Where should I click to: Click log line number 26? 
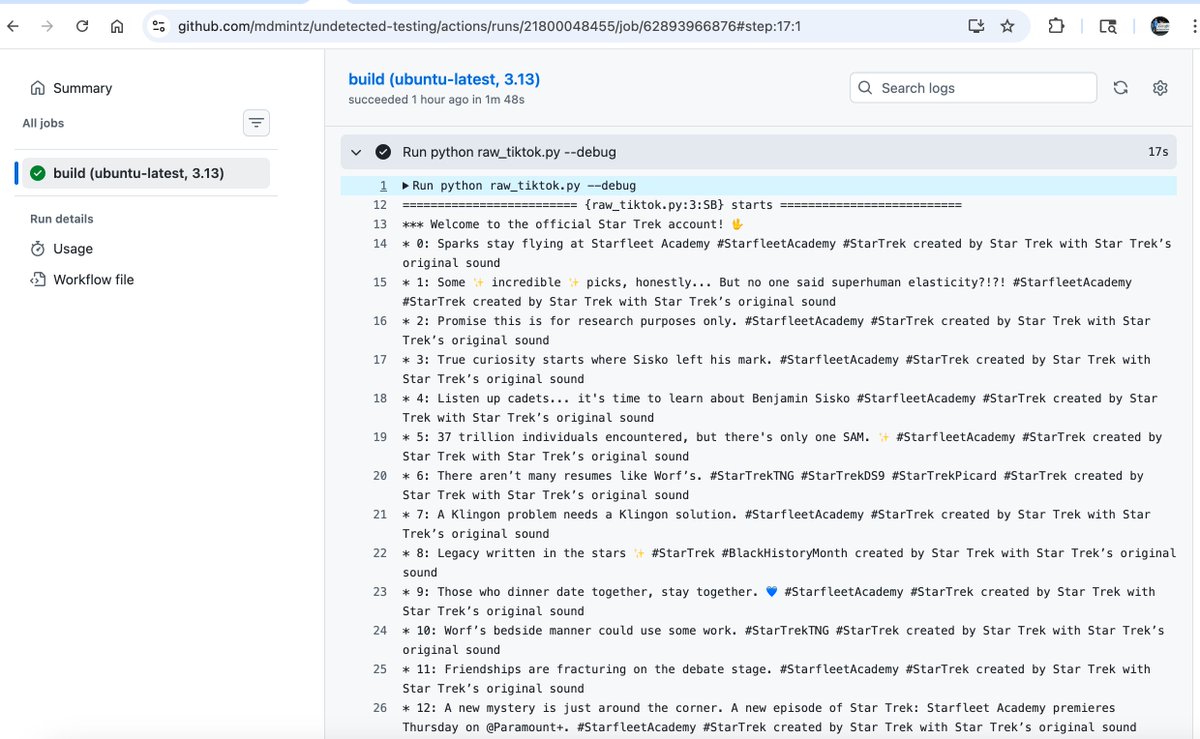(x=380, y=708)
